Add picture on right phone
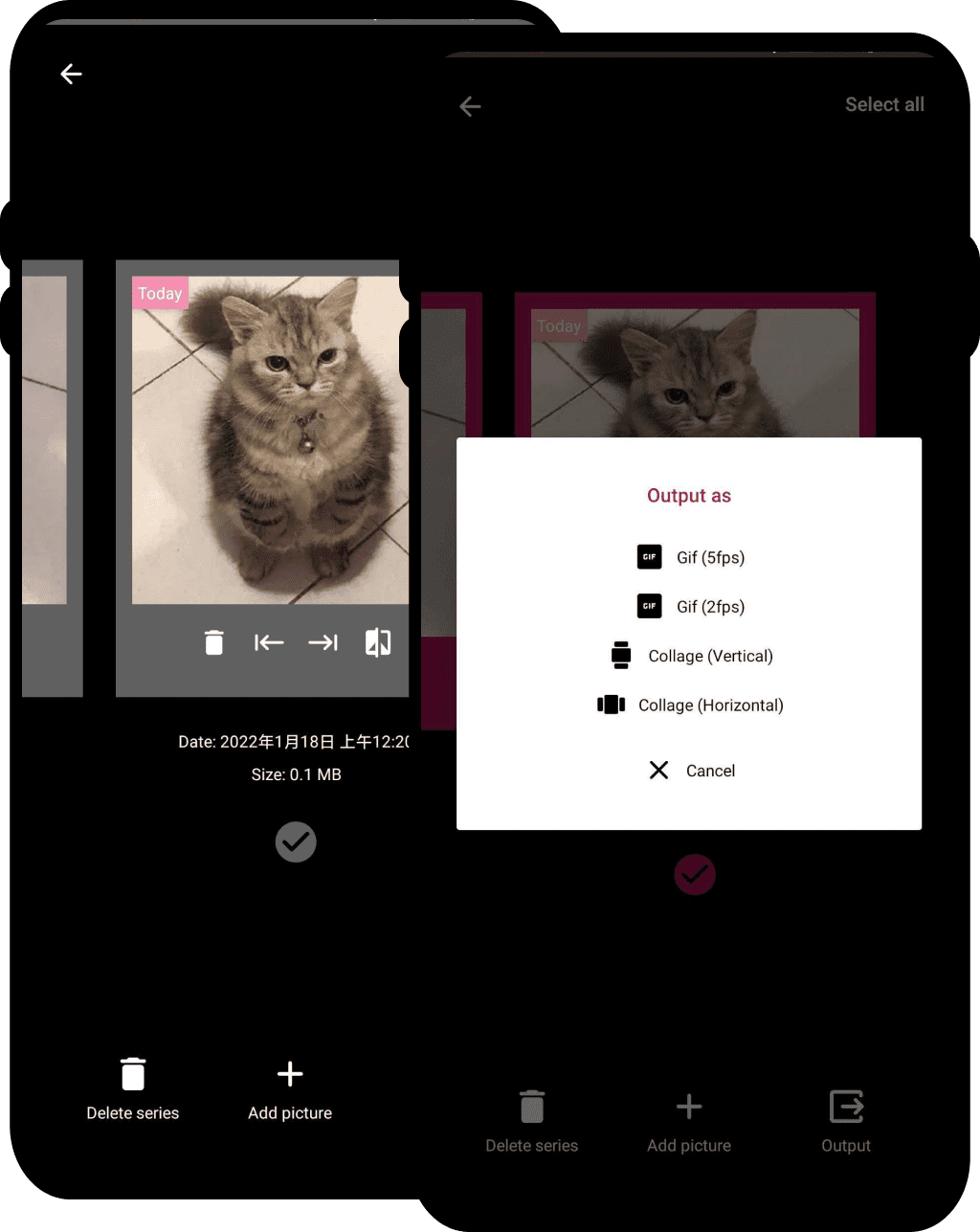This screenshot has width=980, height=1232. (689, 1122)
